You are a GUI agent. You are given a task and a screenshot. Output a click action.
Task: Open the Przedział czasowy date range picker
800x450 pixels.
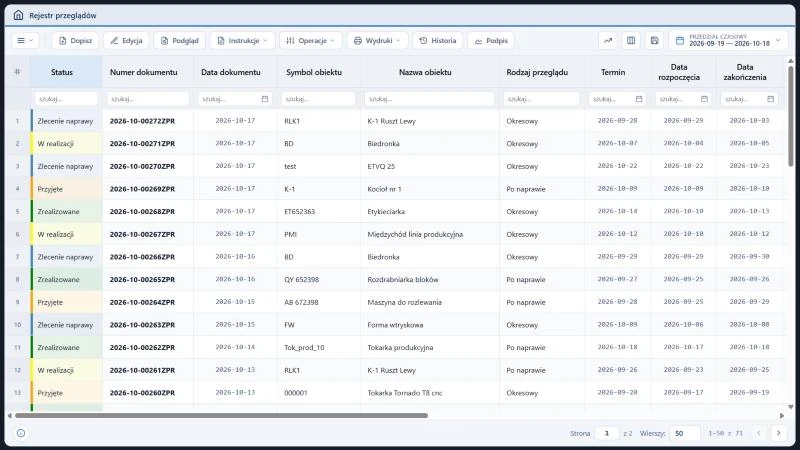pos(729,40)
